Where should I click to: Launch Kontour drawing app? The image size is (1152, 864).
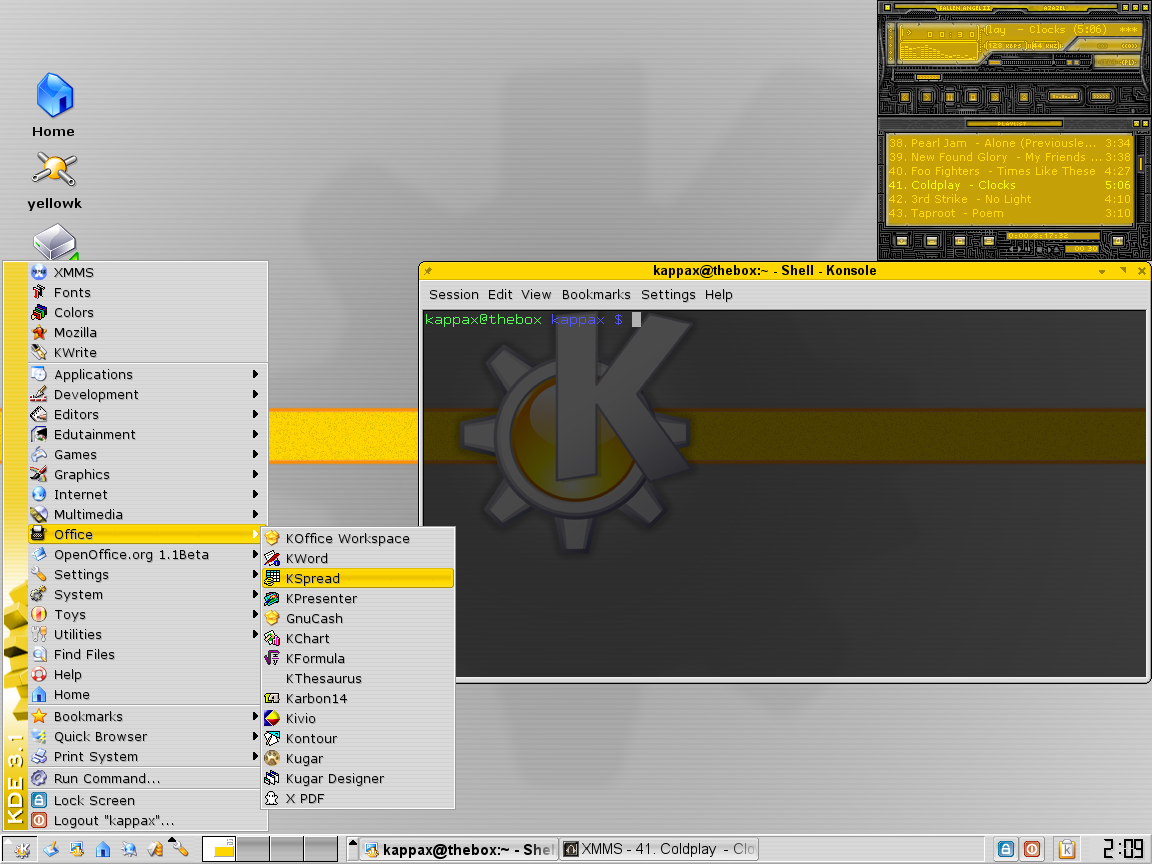358,738
